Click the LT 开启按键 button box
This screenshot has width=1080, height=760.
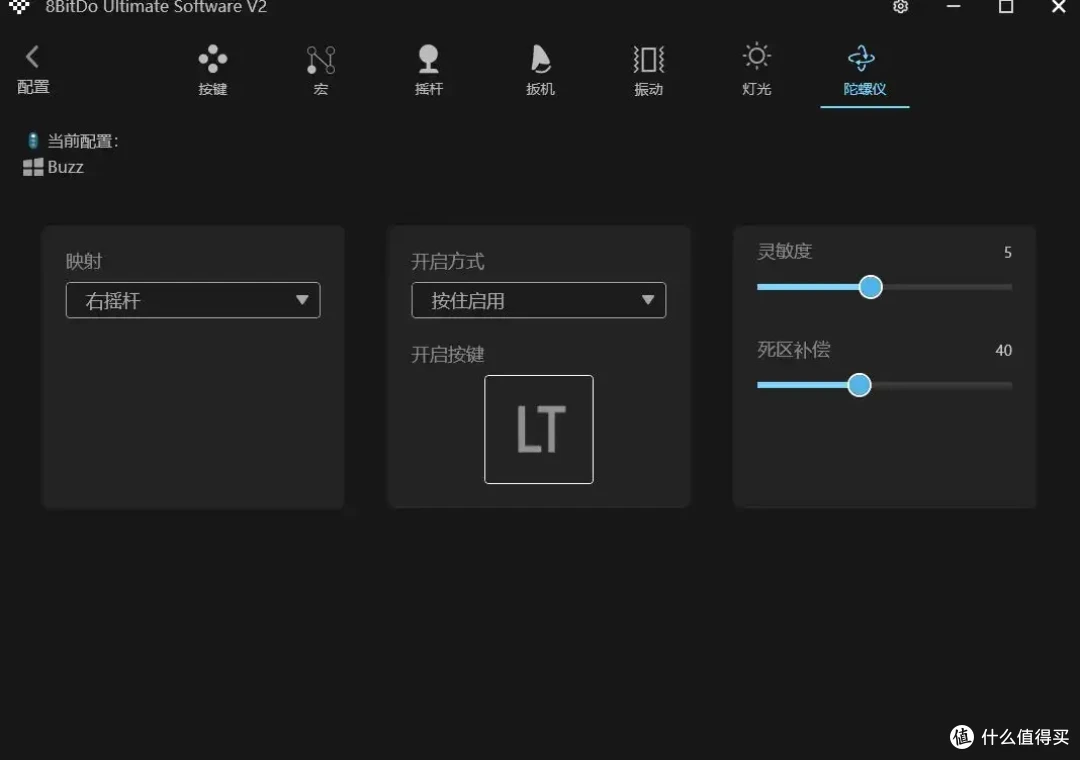click(x=539, y=429)
